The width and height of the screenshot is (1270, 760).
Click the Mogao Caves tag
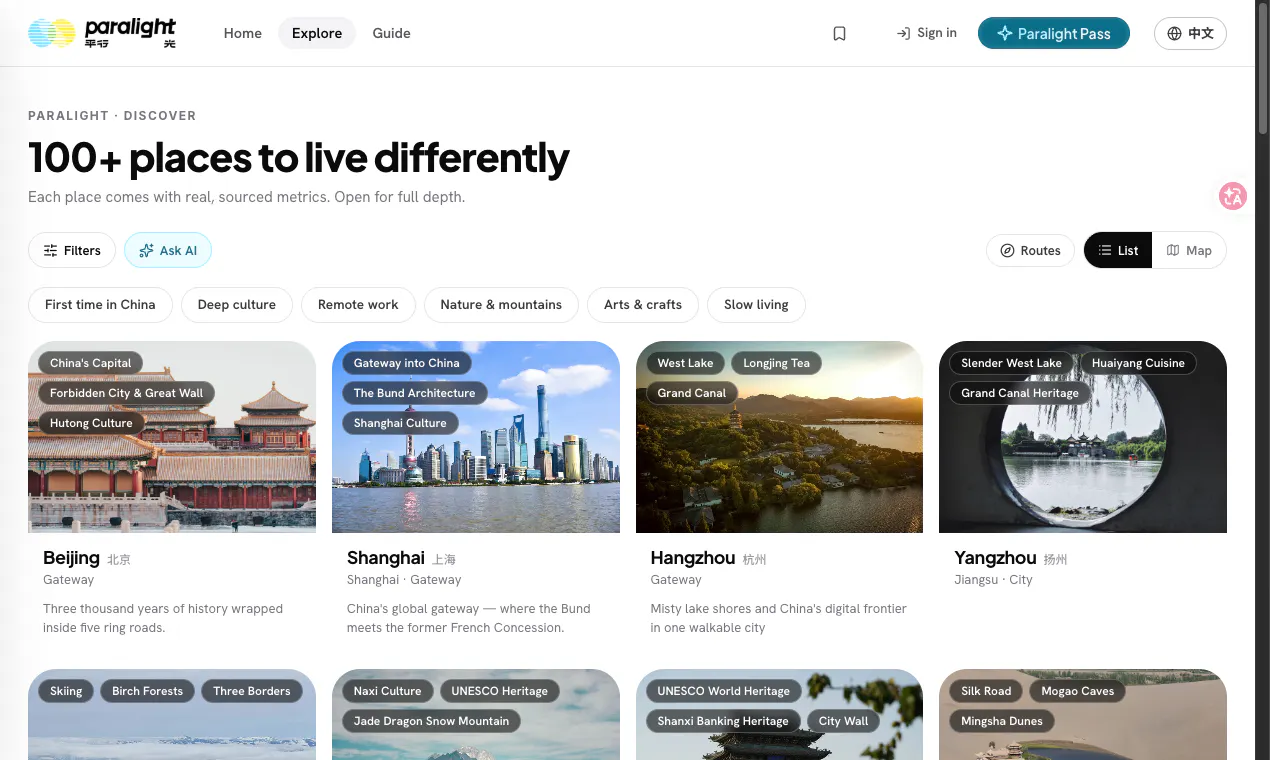click(1078, 691)
